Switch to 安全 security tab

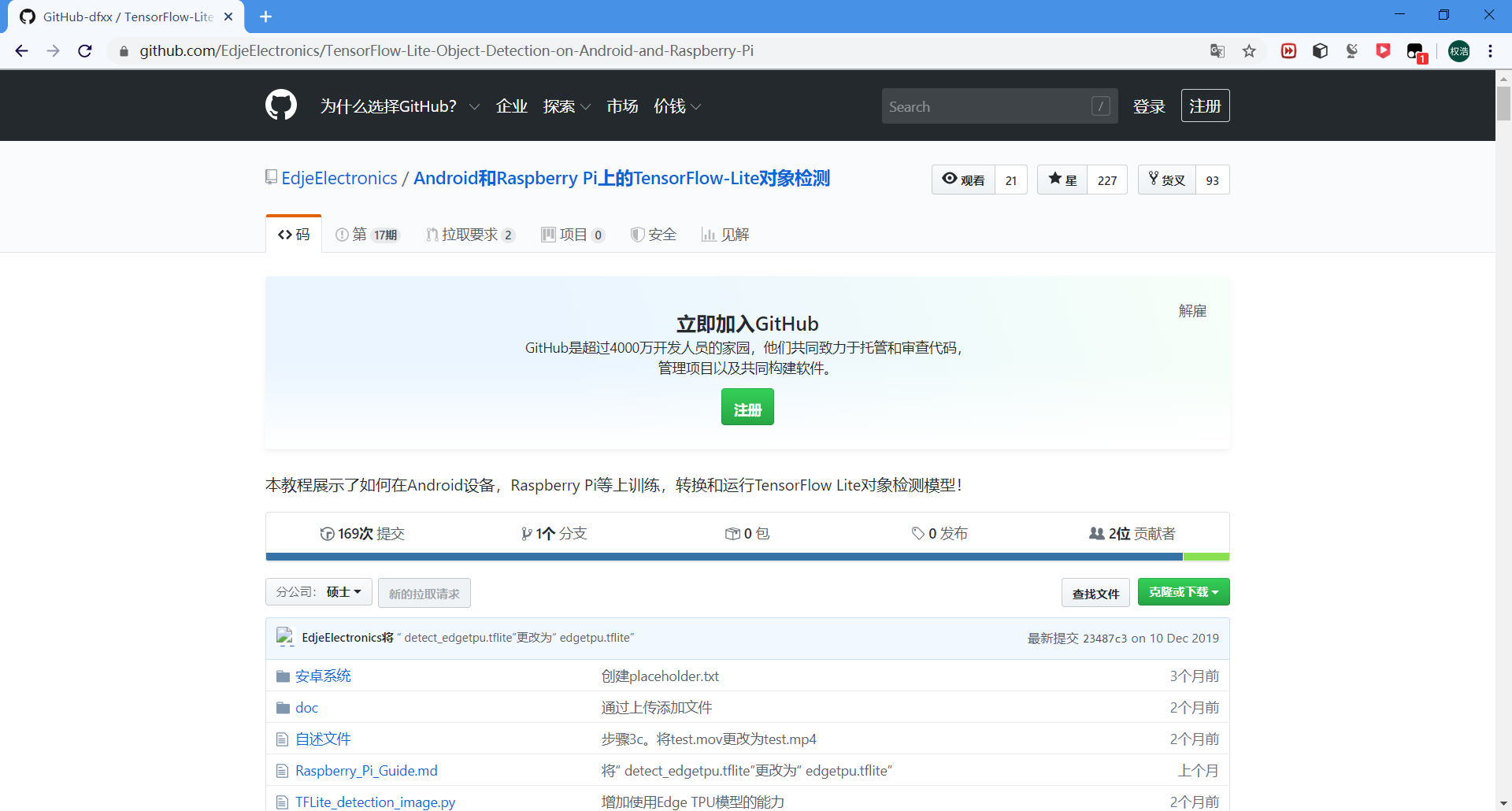654,235
